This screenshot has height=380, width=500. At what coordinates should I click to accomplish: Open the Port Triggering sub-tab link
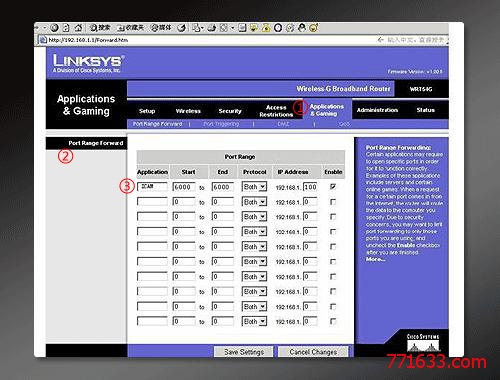(221, 124)
